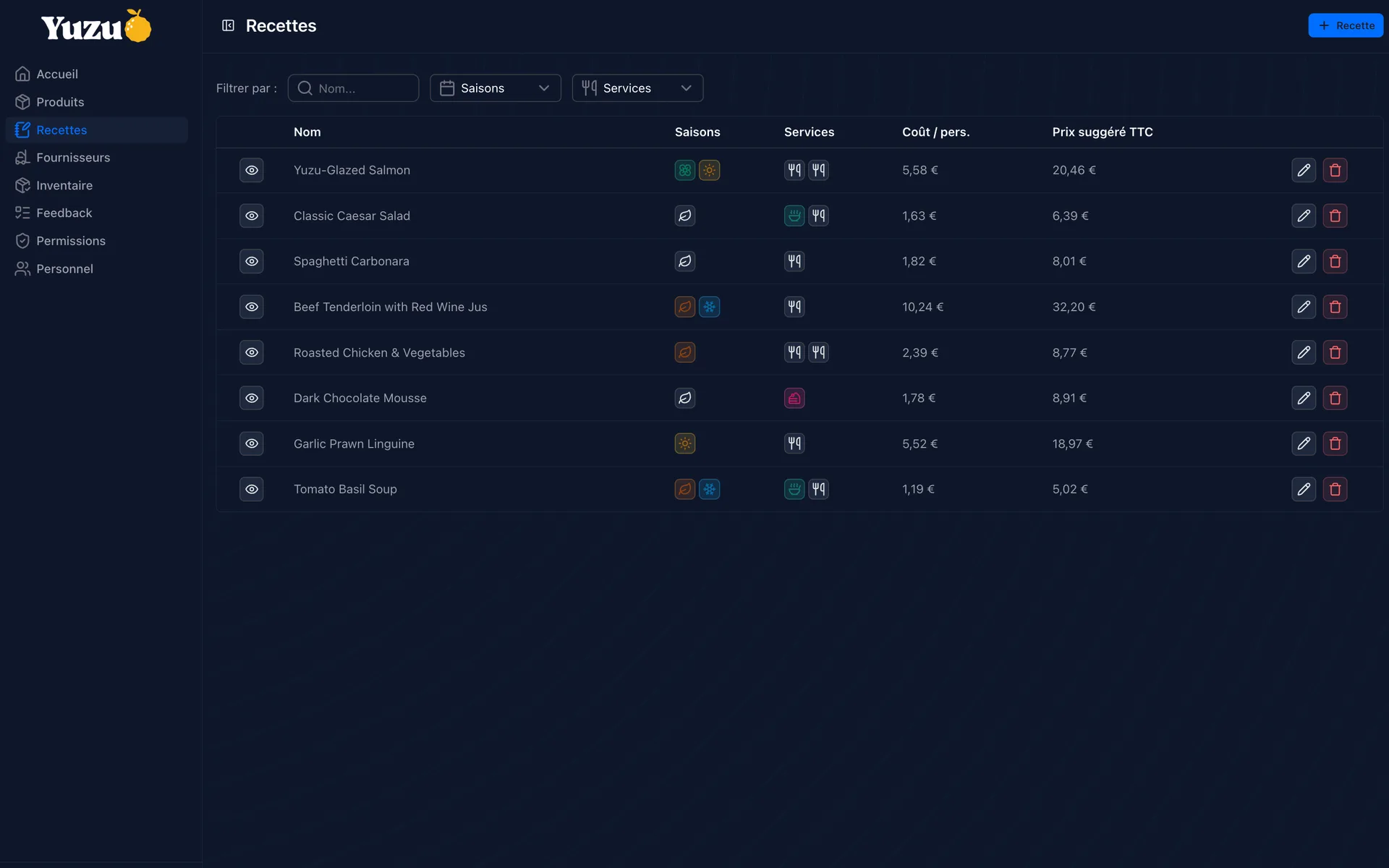This screenshot has width=1389, height=868.
Task: Open the Saisons filter dropdown
Action: [496, 88]
